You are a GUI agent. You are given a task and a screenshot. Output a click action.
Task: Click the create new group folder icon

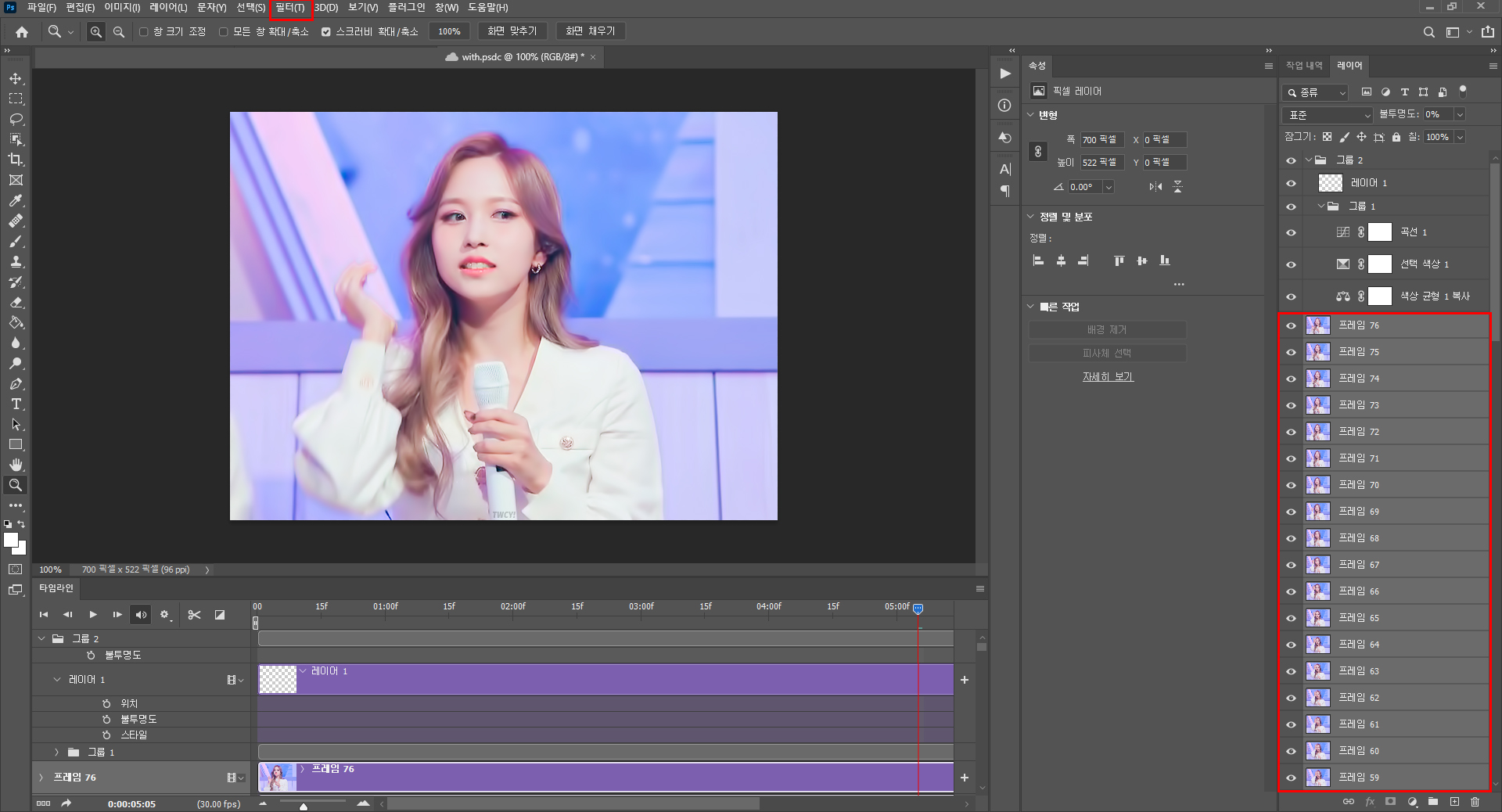pyautogui.click(x=1433, y=802)
